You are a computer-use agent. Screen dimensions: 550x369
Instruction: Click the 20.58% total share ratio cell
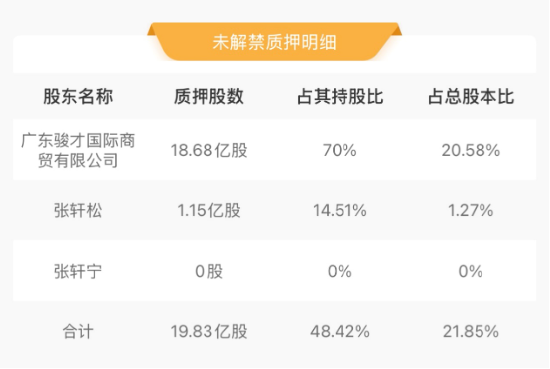[x=471, y=150]
